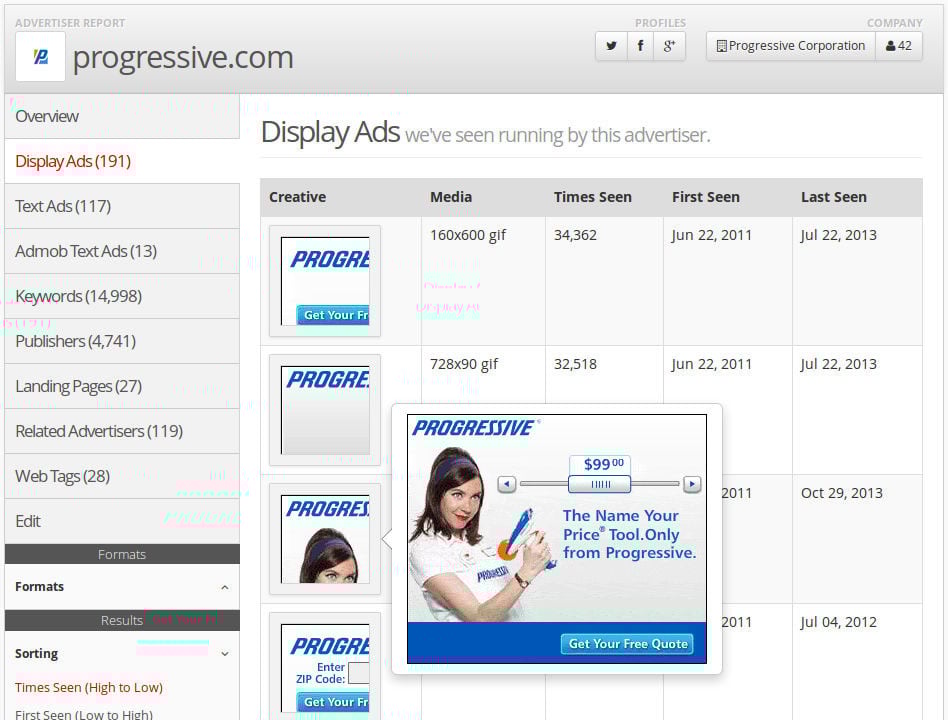Image resolution: width=948 pixels, height=720 pixels.
Task: Click Get Your Free button in first thumbnail
Action: [333, 315]
